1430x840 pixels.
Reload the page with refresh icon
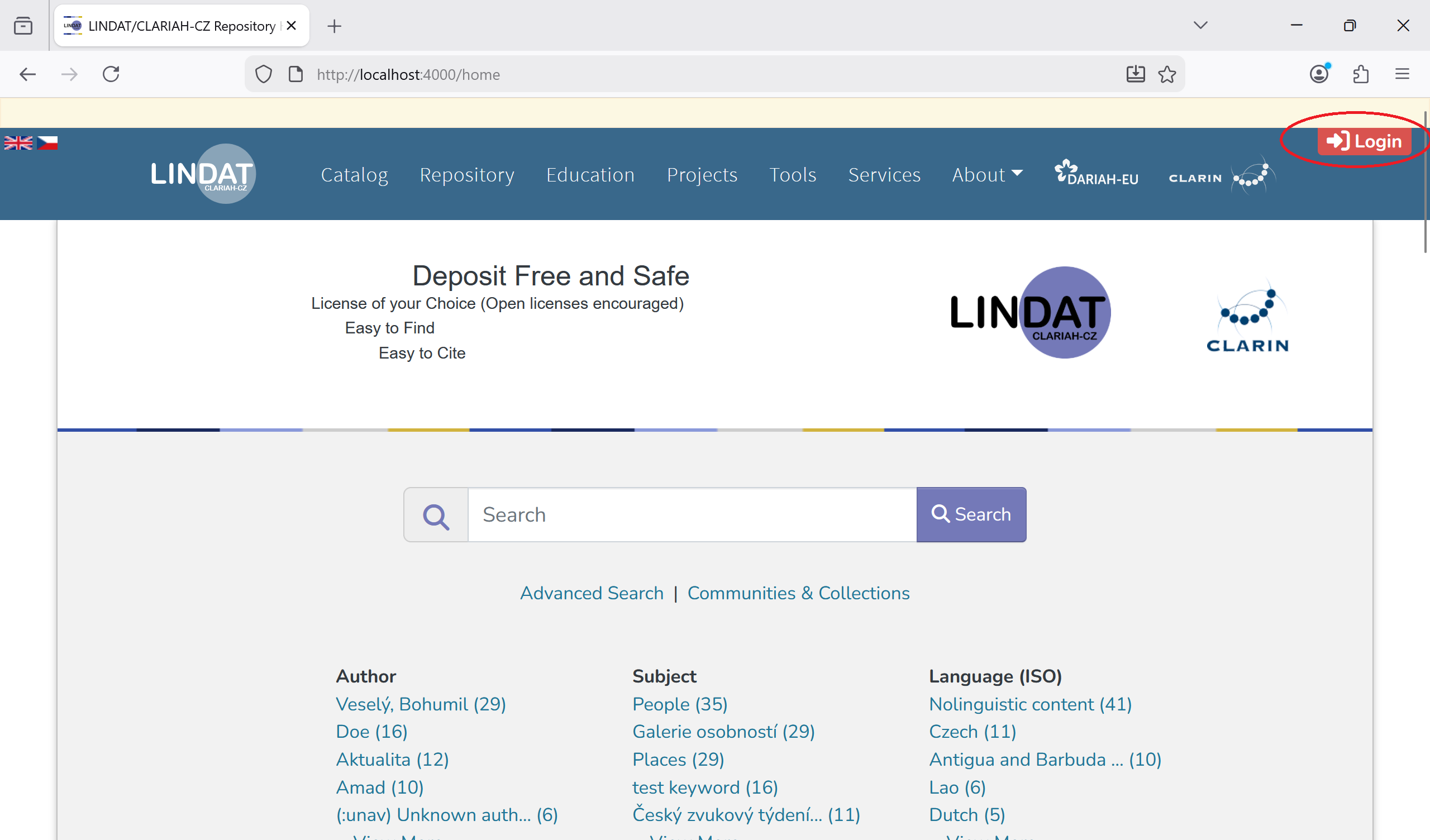tap(111, 74)
